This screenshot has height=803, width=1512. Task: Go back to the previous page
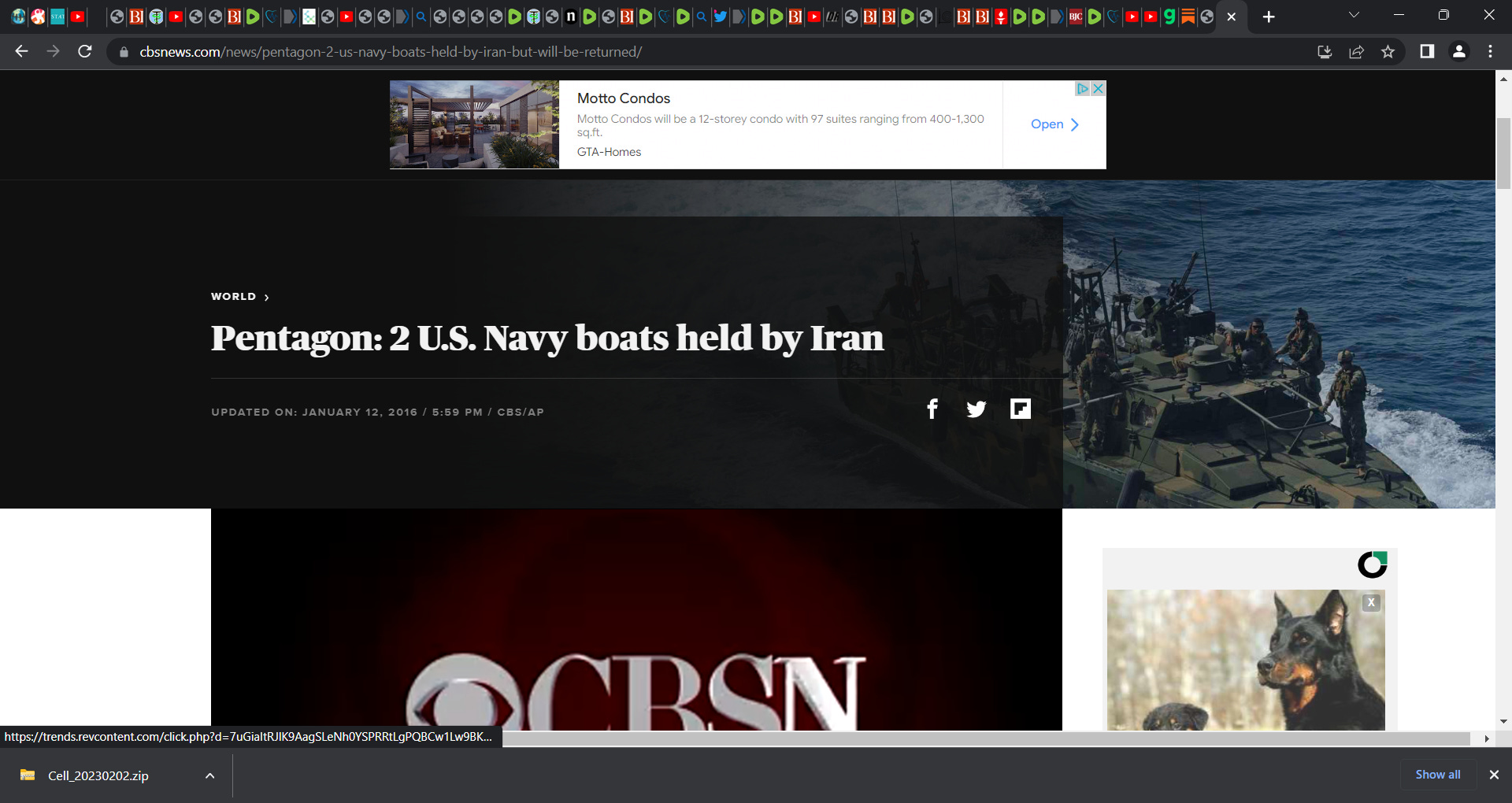coord(21,51)
